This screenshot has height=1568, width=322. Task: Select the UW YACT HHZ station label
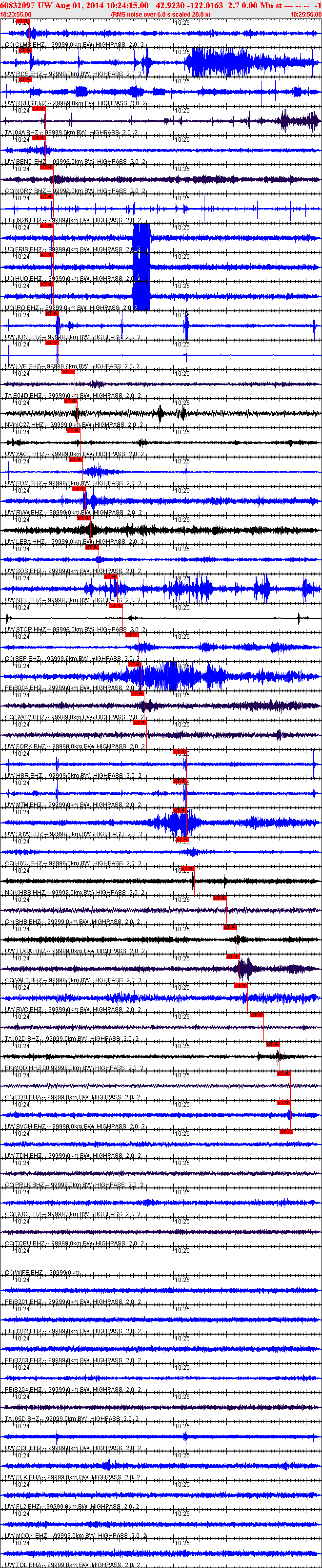click(x=74, y=454)
